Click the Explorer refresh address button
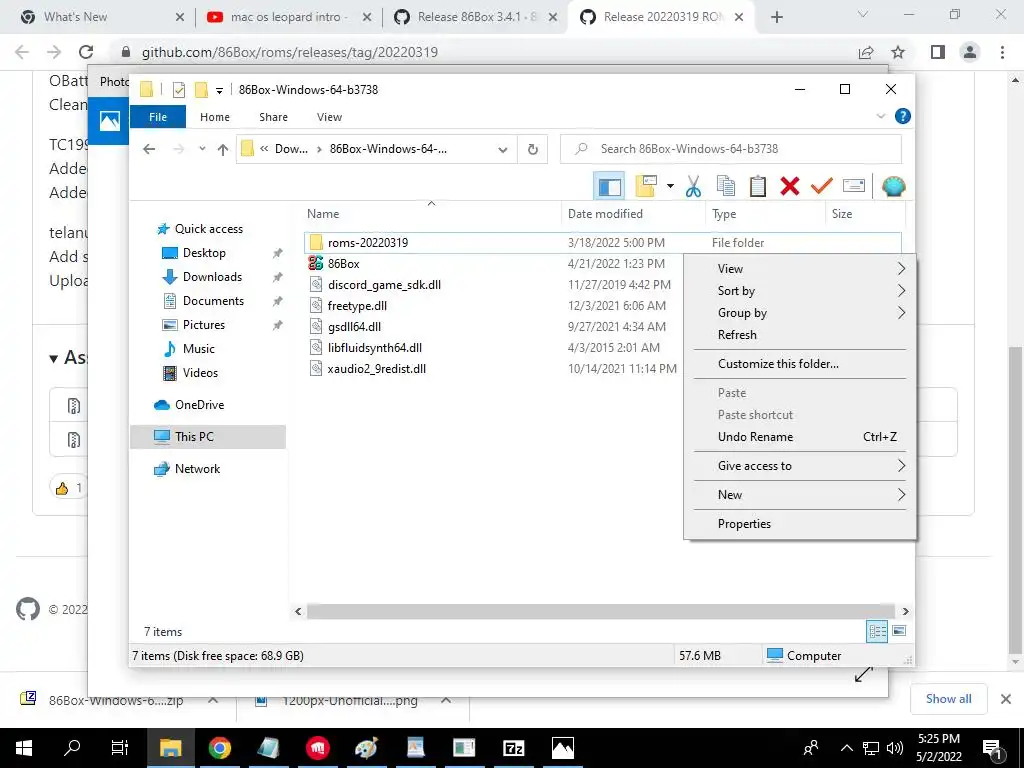This screenshot has width=1024, height=768. click(533, 150)
